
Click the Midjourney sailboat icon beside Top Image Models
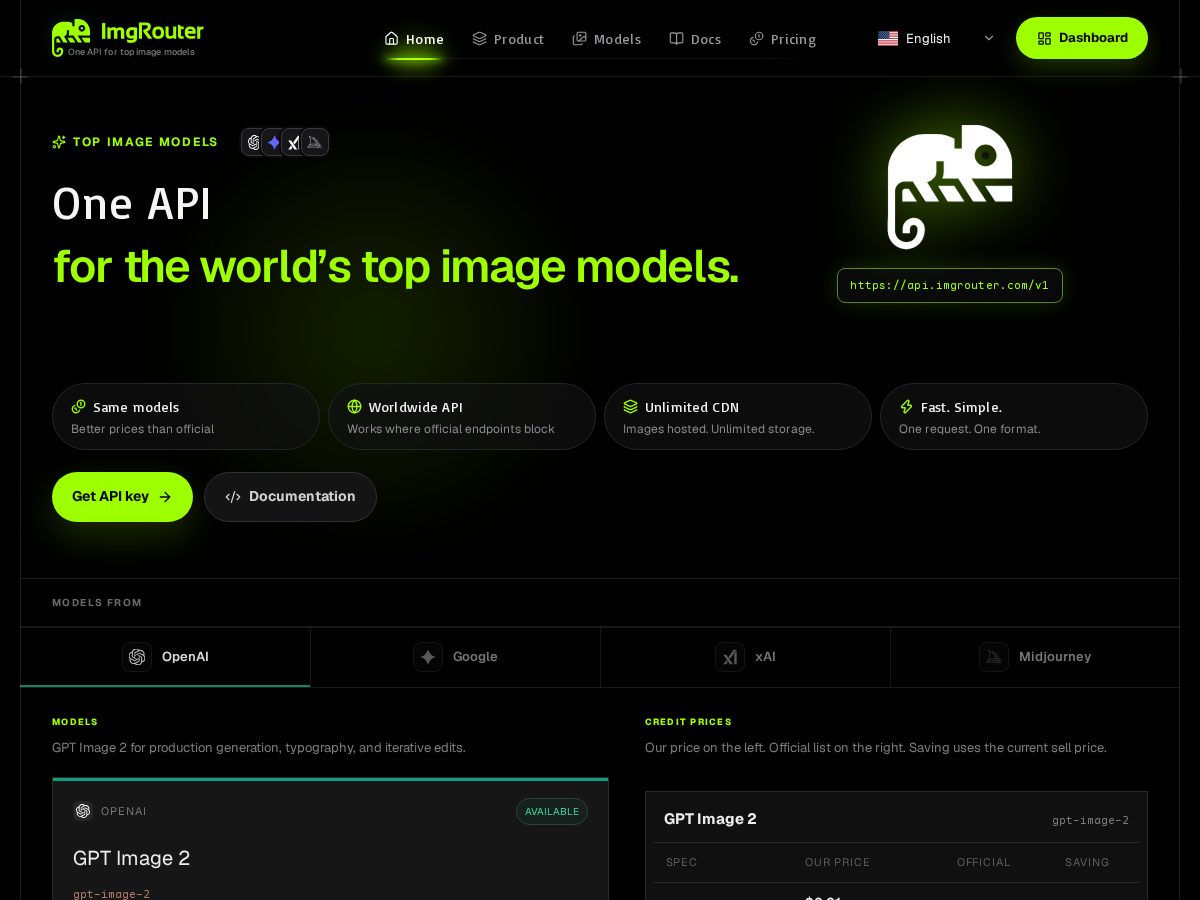pyautogui.click(x=315, y=142)
